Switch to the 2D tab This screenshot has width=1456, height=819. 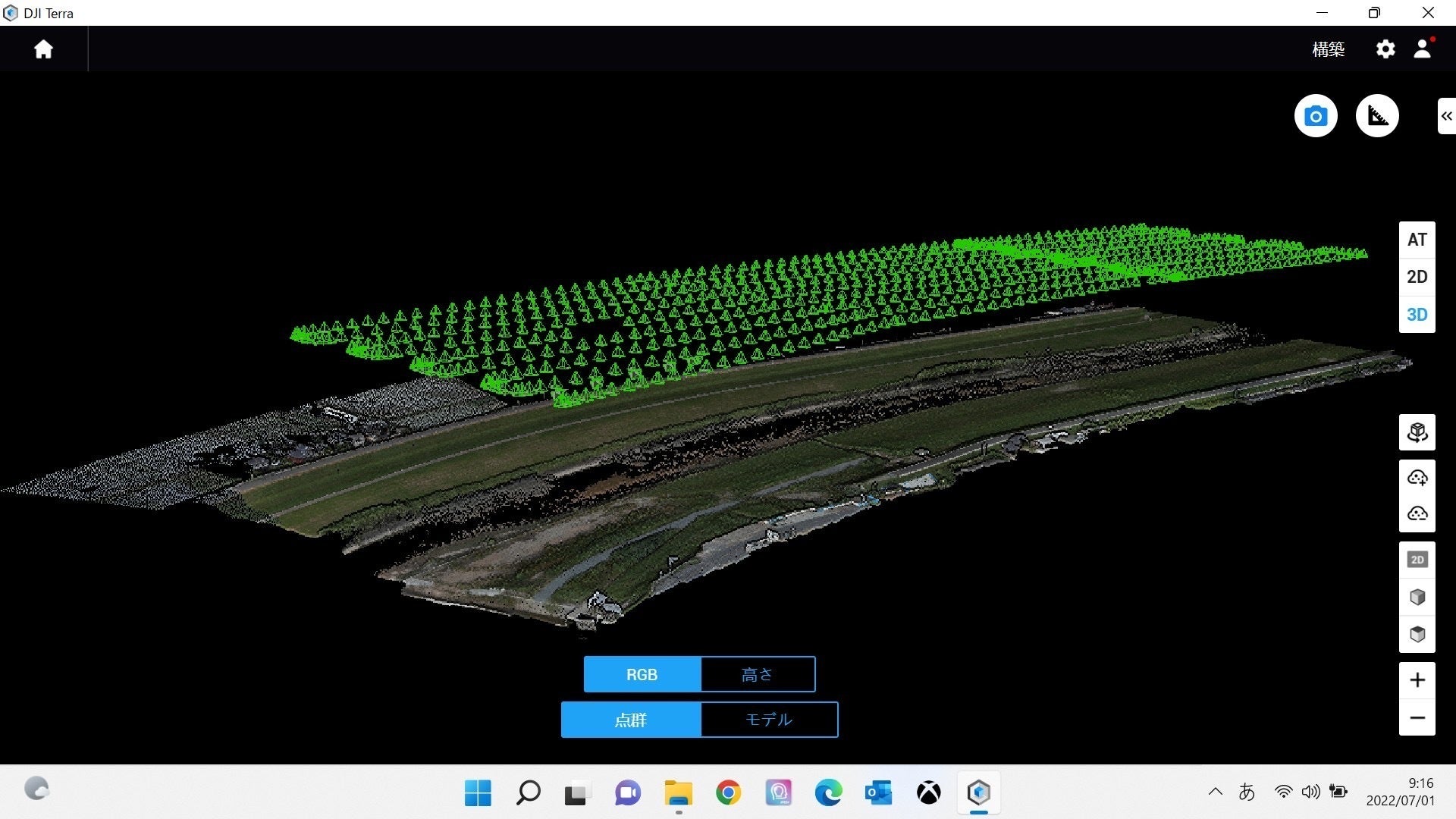(1417, 277)
